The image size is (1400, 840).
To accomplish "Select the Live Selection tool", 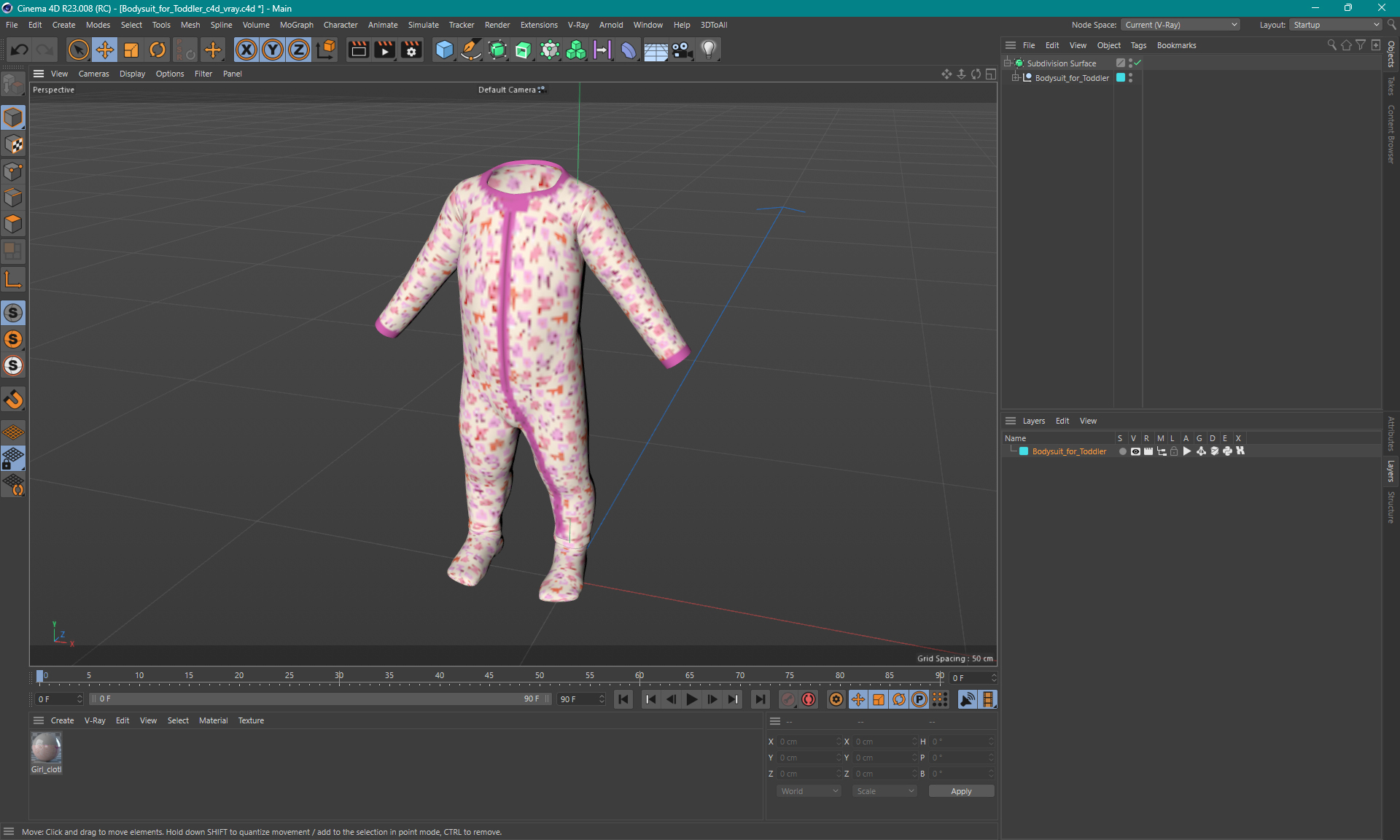I will pyautogui.click(x=78, y=50).
